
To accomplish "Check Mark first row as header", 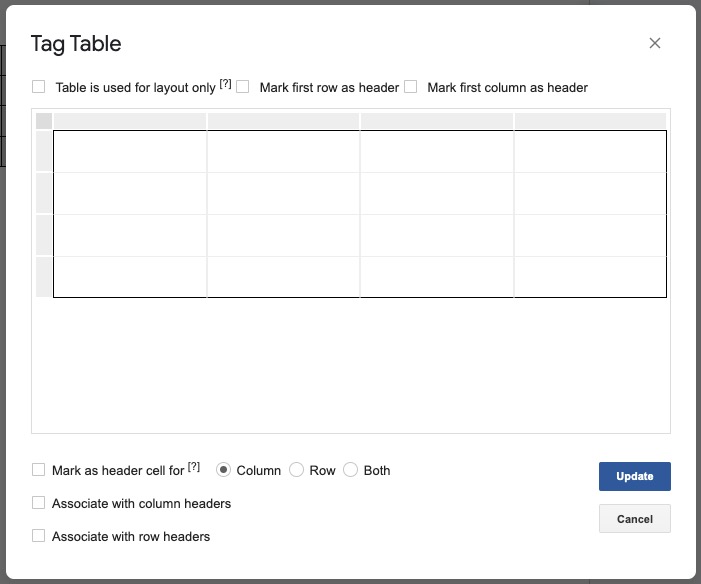I will pyautogui.click(x=243, y=86).
